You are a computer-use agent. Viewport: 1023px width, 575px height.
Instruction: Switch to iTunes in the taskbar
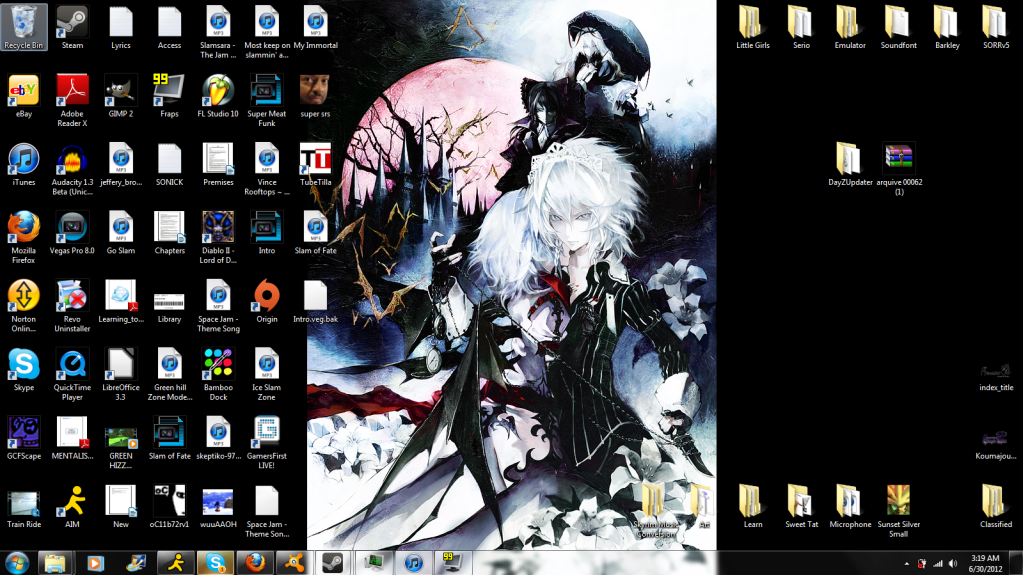point(413,563)
